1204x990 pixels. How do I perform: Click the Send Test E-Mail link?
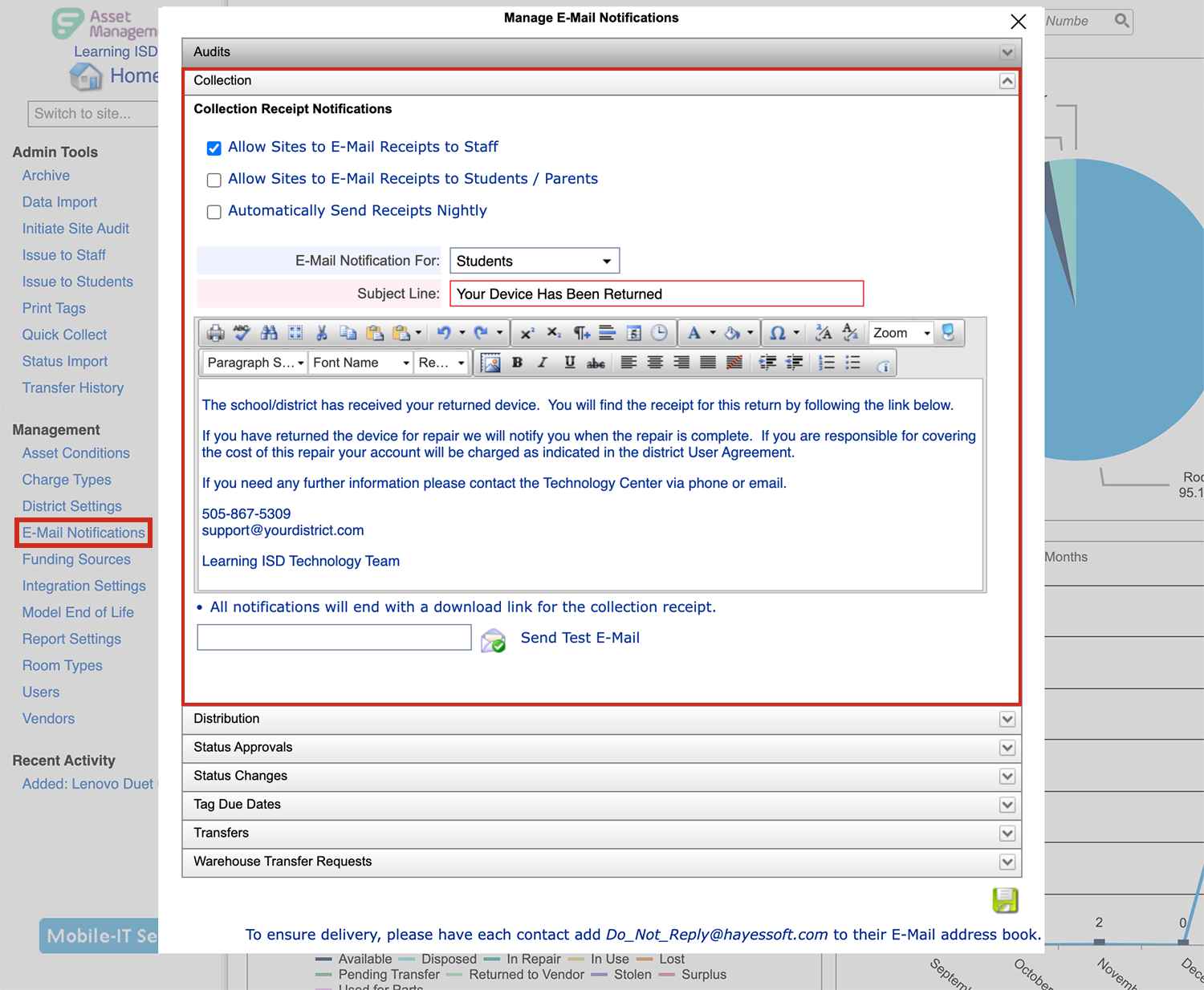580,638
